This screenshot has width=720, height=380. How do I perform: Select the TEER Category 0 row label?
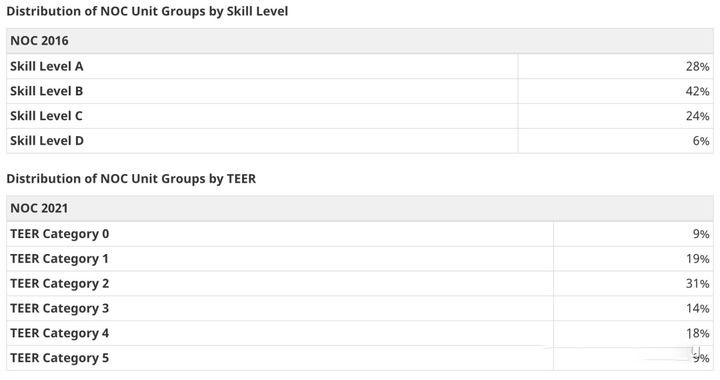[60, 234]
